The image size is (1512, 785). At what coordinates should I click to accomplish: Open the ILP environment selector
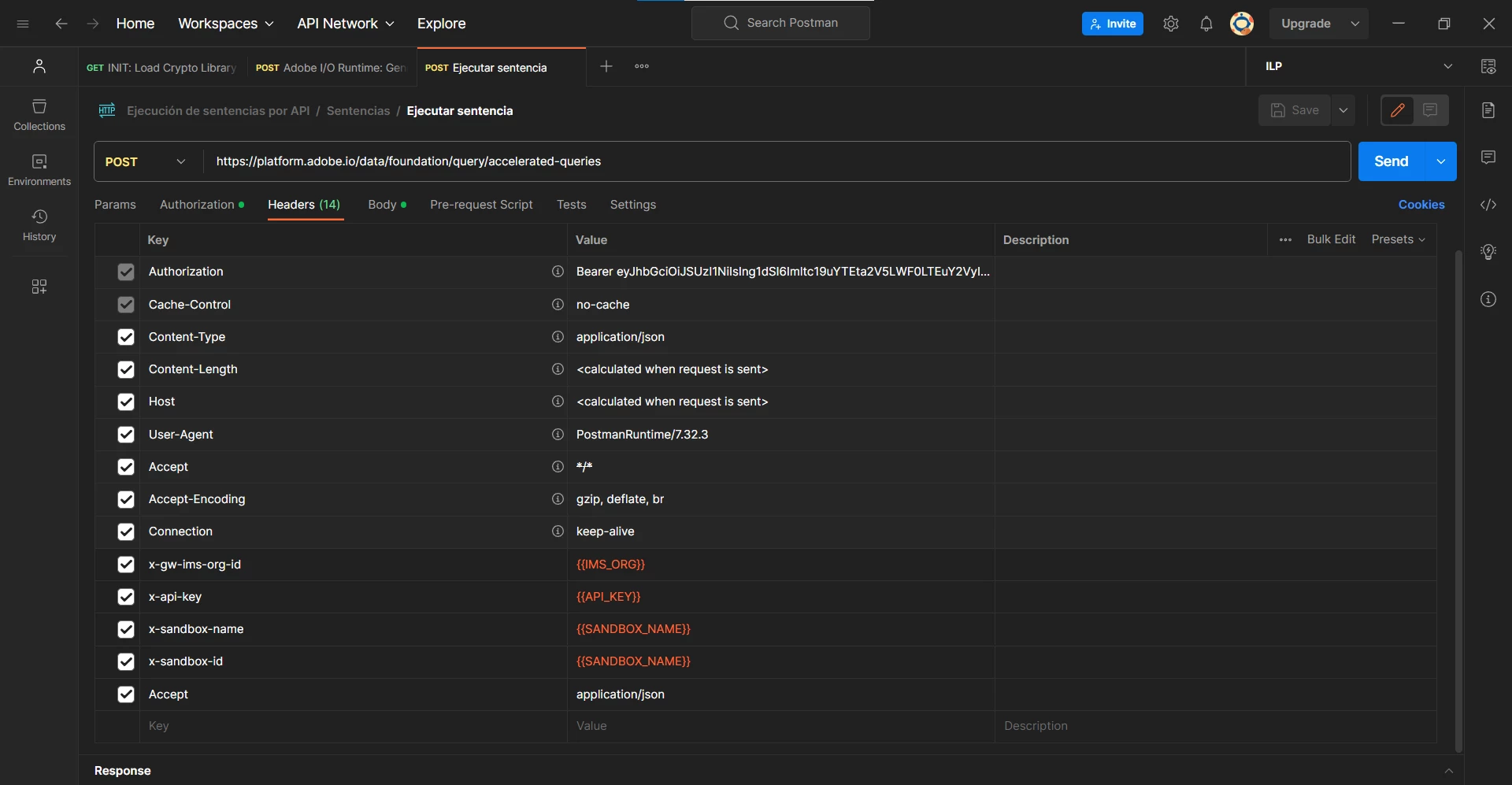point(1358,66)
